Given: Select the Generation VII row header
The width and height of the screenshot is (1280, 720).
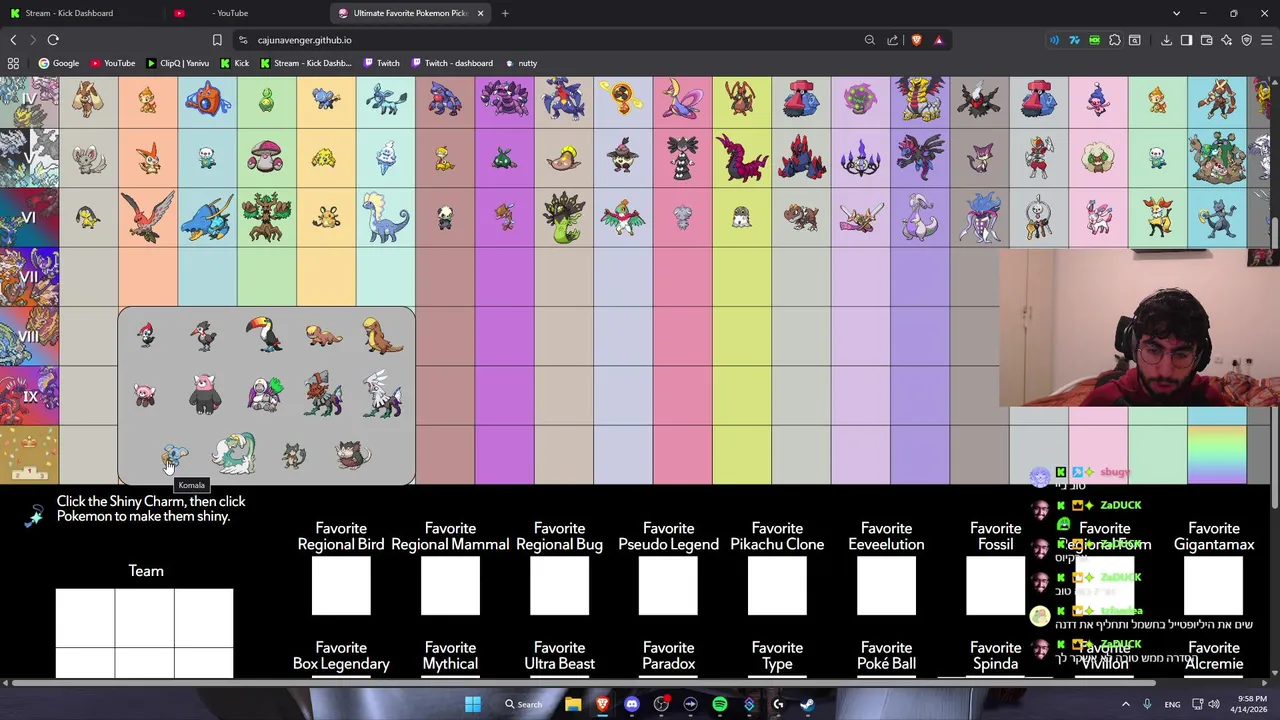Looking at the screenshot, I should (x=29, y=277).
